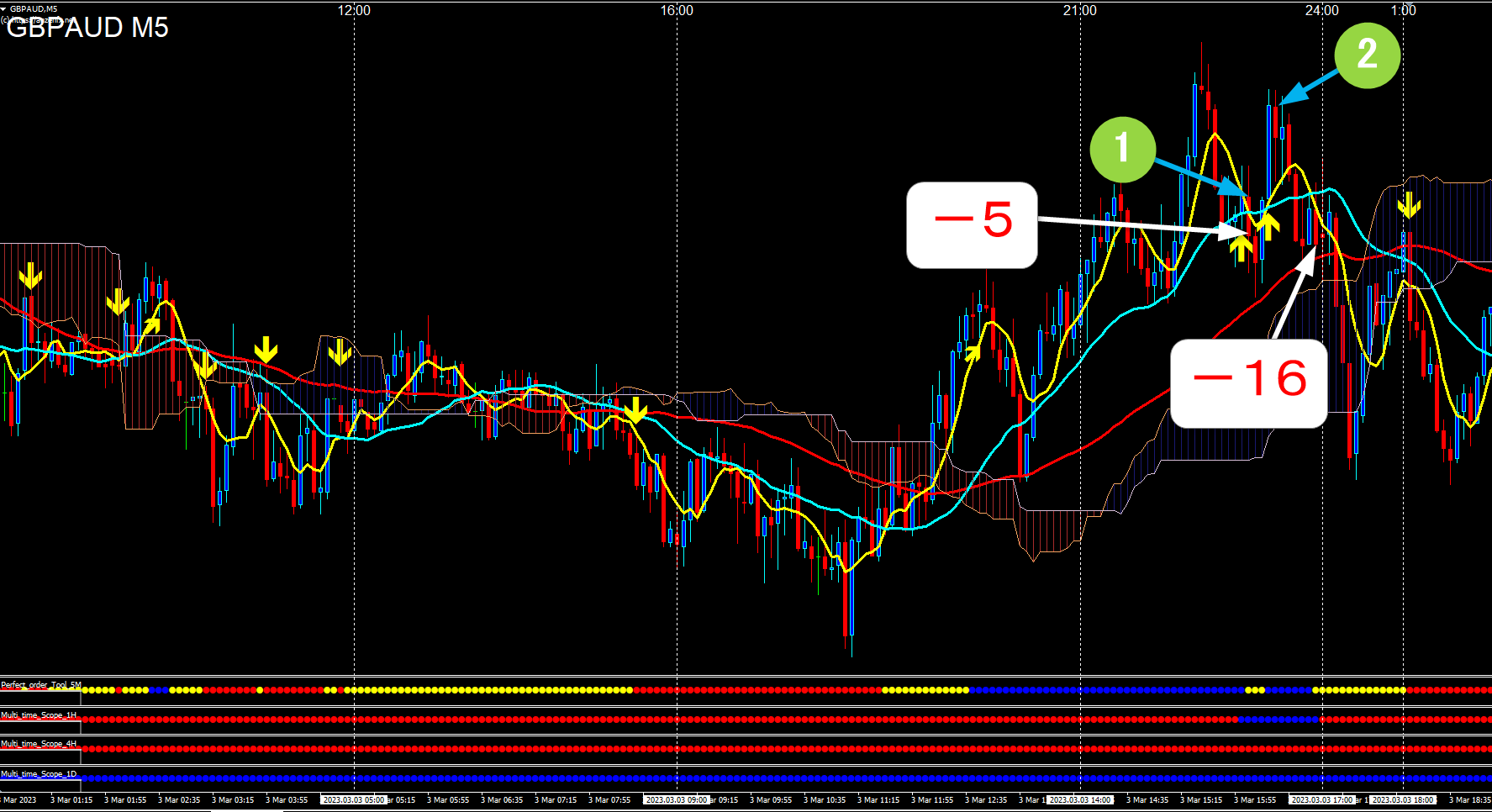Click the 3 Mar 01:15 time axis label
The width and height of the screenshot is (1492, 812).
click(71, 800)
